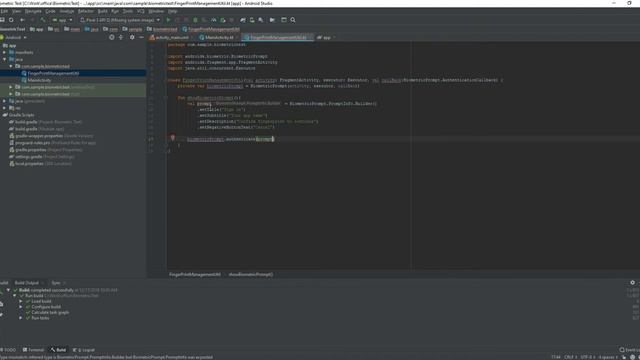Open the Event Log button
Image resolution: width=640 pixels, height=360 pixels.
coord(629,350)
